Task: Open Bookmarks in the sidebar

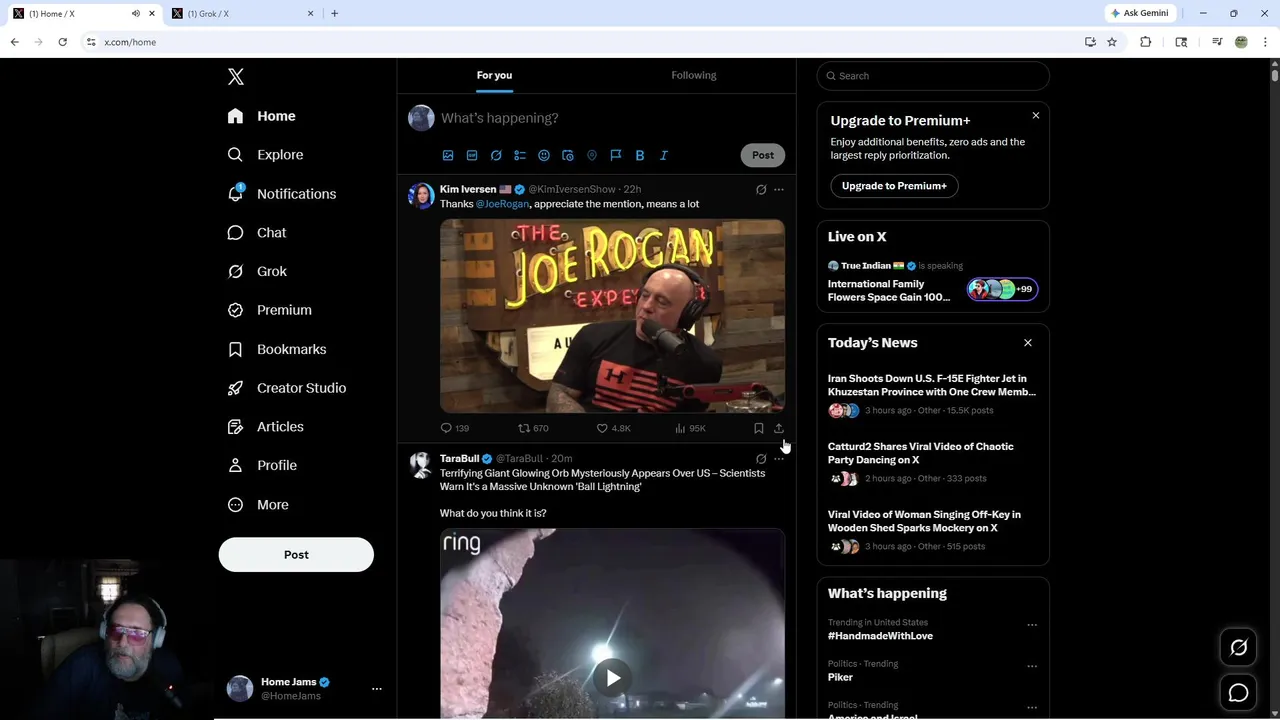Action: point(276,349)
